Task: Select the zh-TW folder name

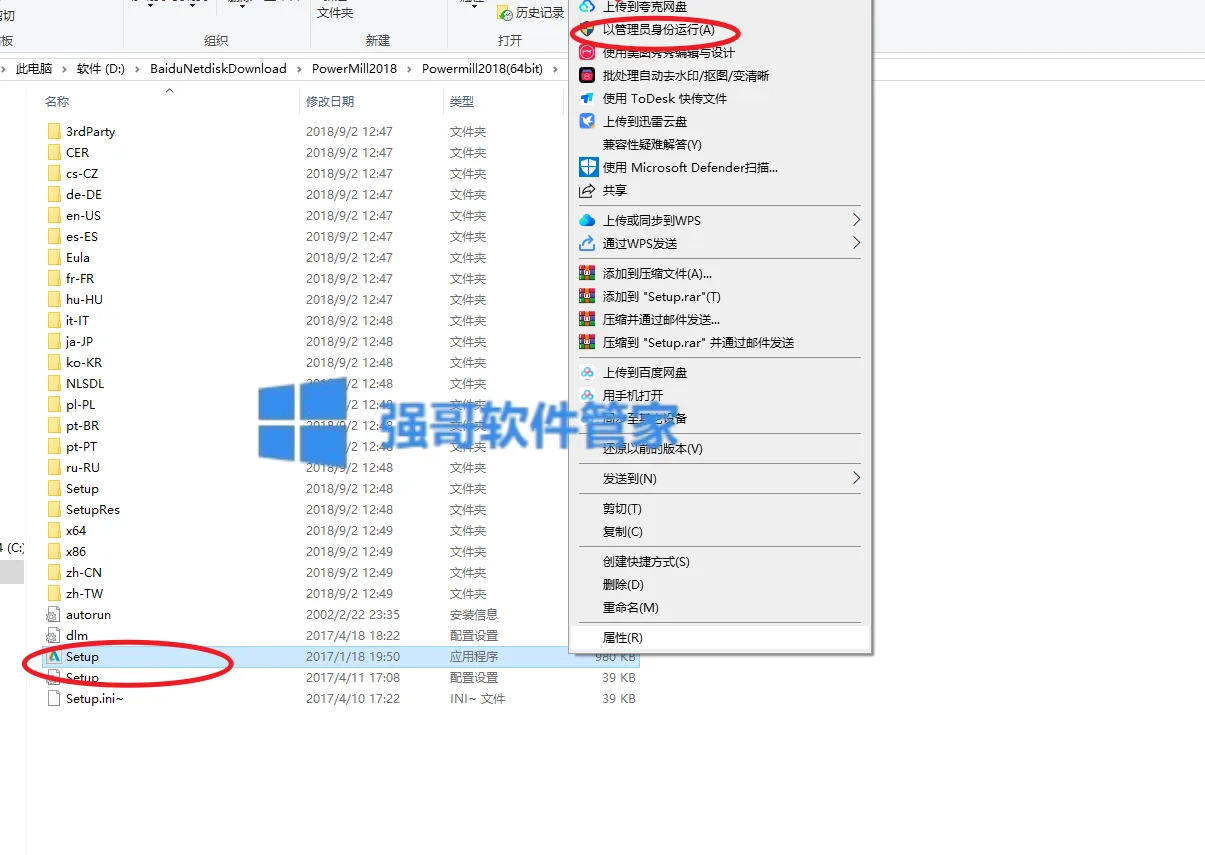Action: point(84,593)
